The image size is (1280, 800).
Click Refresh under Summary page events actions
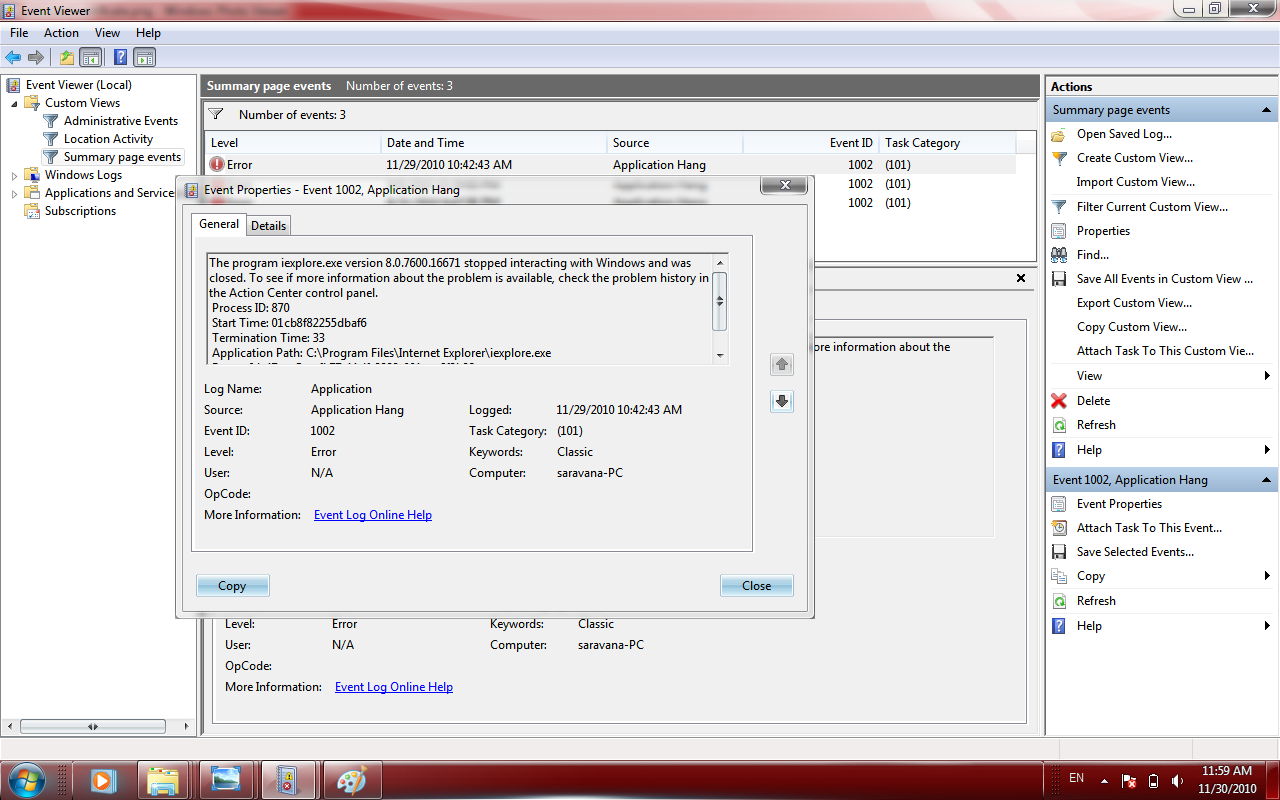(x=1096, y=425)
